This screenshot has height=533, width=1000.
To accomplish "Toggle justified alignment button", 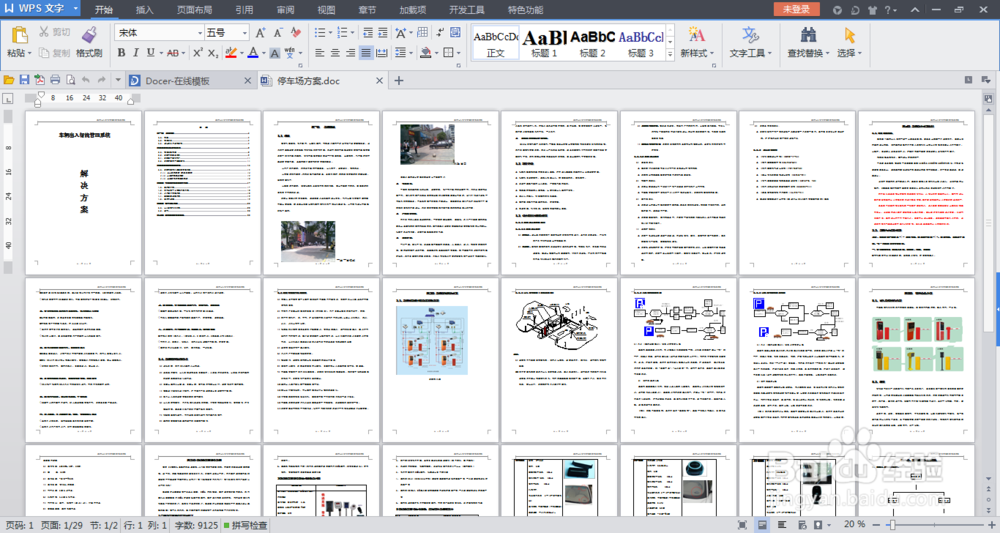I will pos(366,53).
